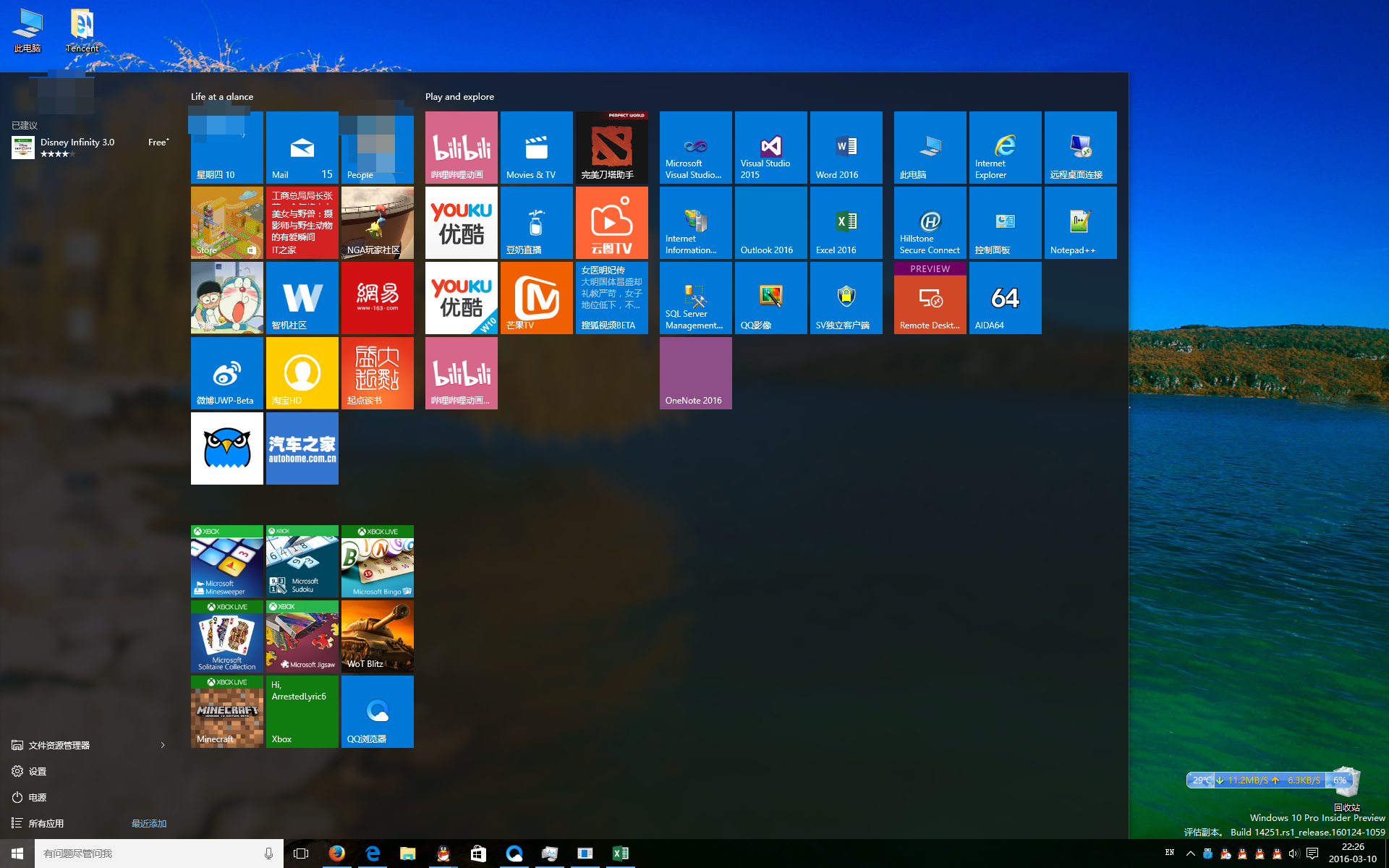Open the QQ影像 tile

771,298
